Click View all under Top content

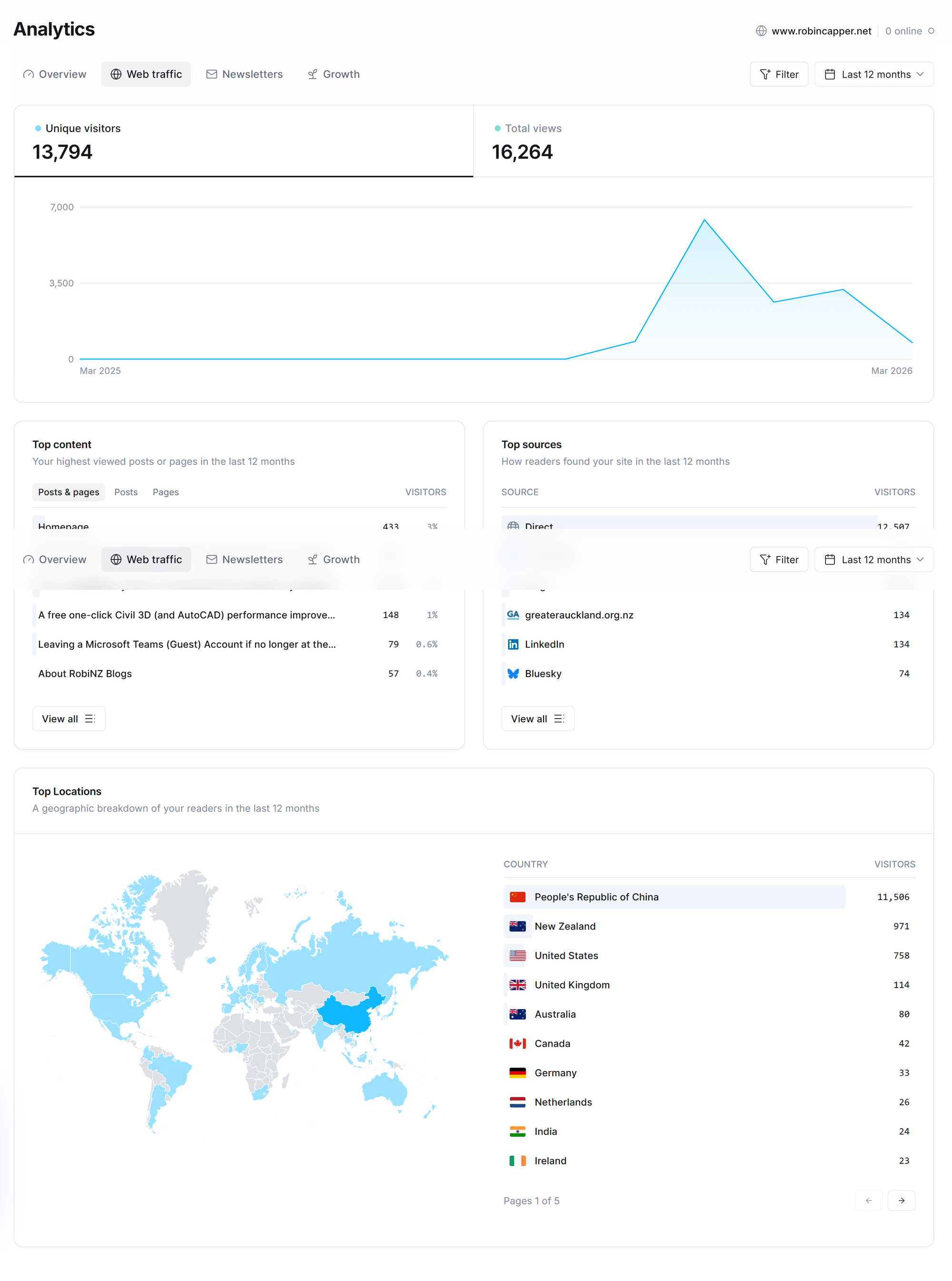tap(68, 718)
